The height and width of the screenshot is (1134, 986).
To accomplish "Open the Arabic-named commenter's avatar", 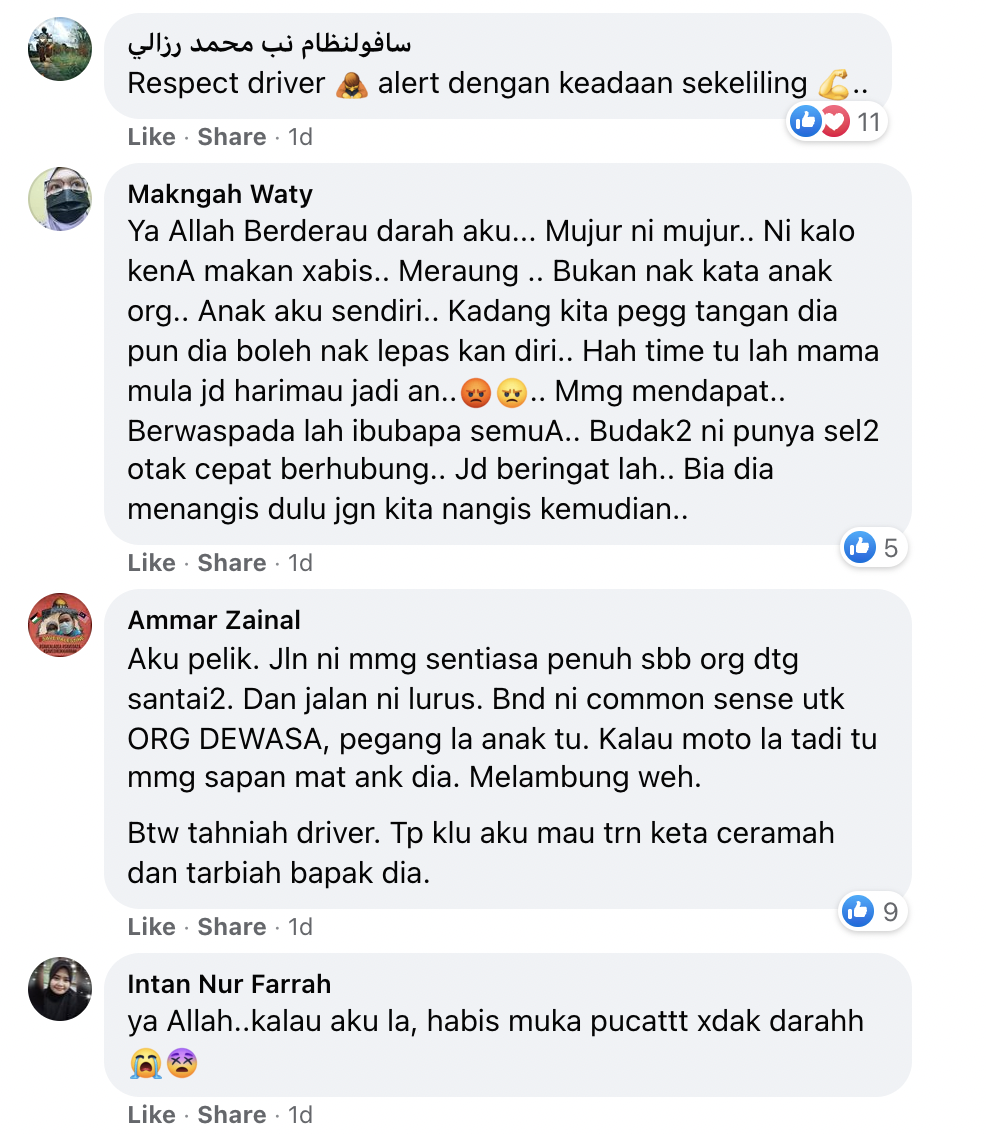I will click(60, 49).
